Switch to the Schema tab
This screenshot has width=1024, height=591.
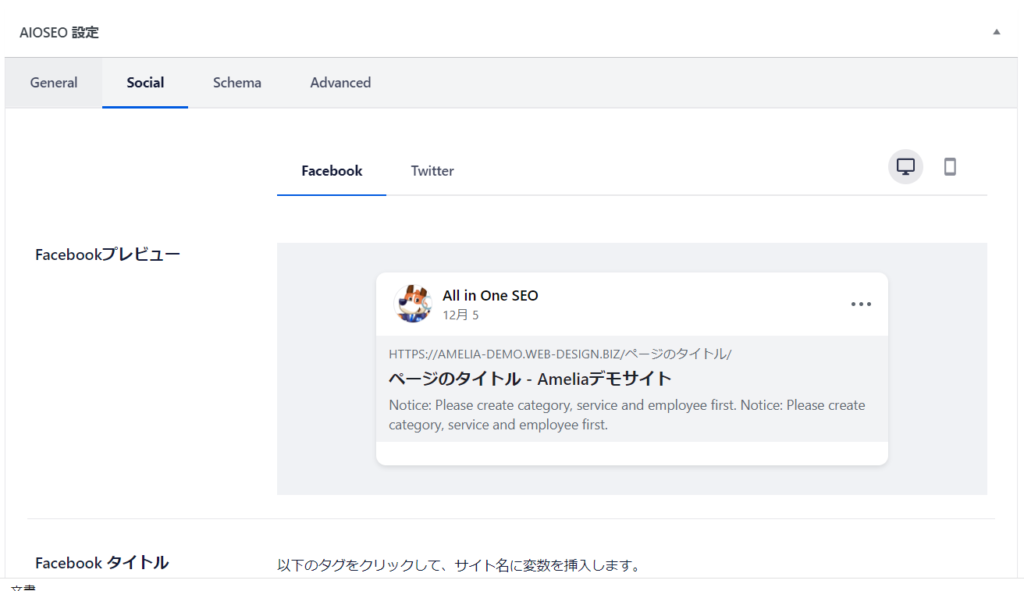coord(237,83)
